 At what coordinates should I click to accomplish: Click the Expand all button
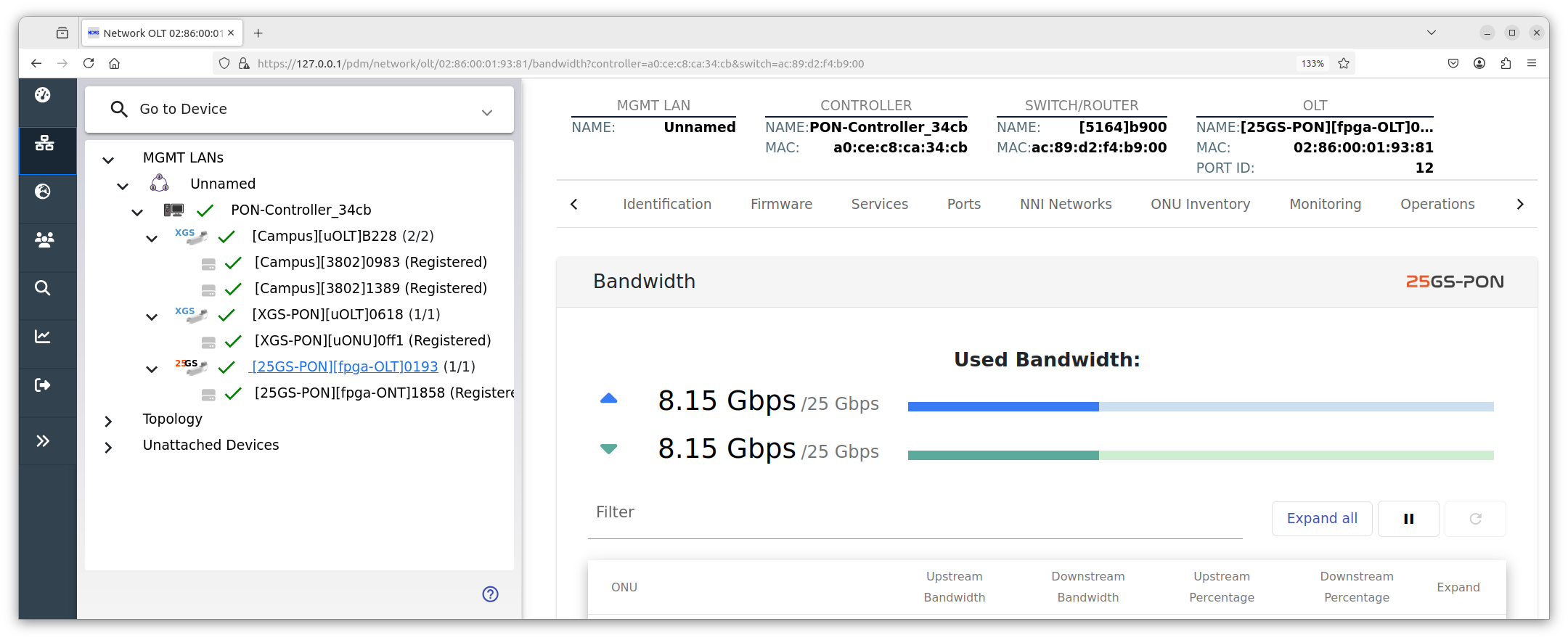[1322, 519]
